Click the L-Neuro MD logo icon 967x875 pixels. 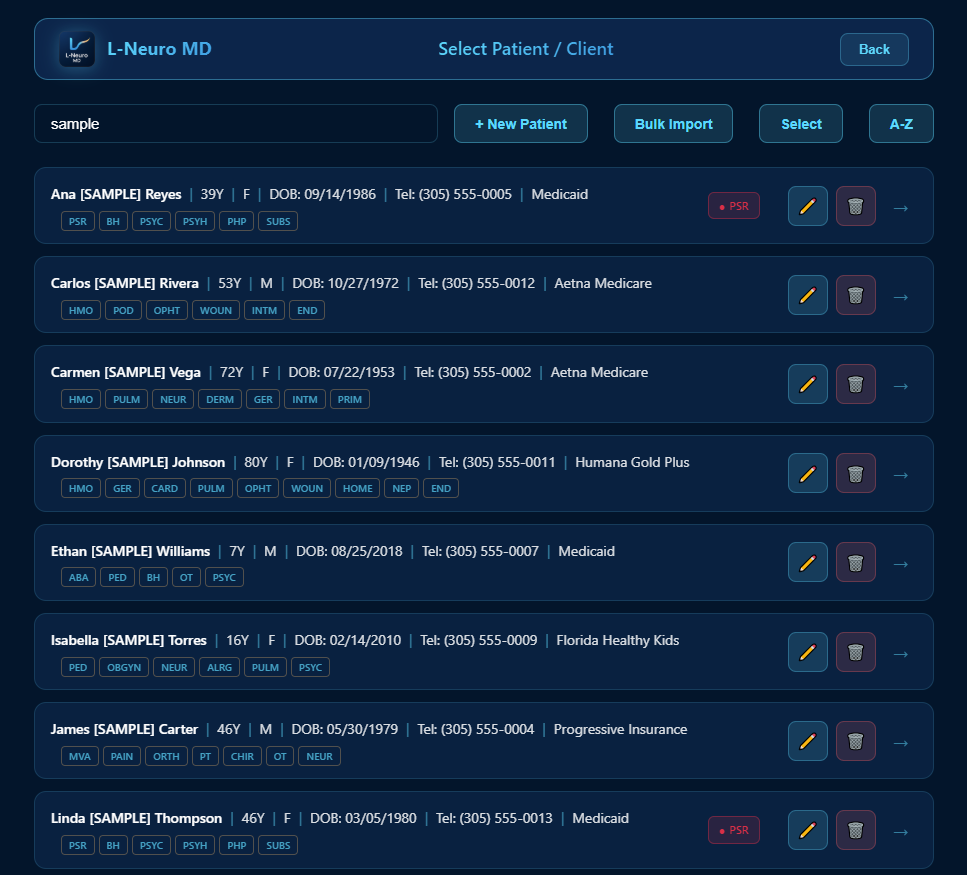76,48
